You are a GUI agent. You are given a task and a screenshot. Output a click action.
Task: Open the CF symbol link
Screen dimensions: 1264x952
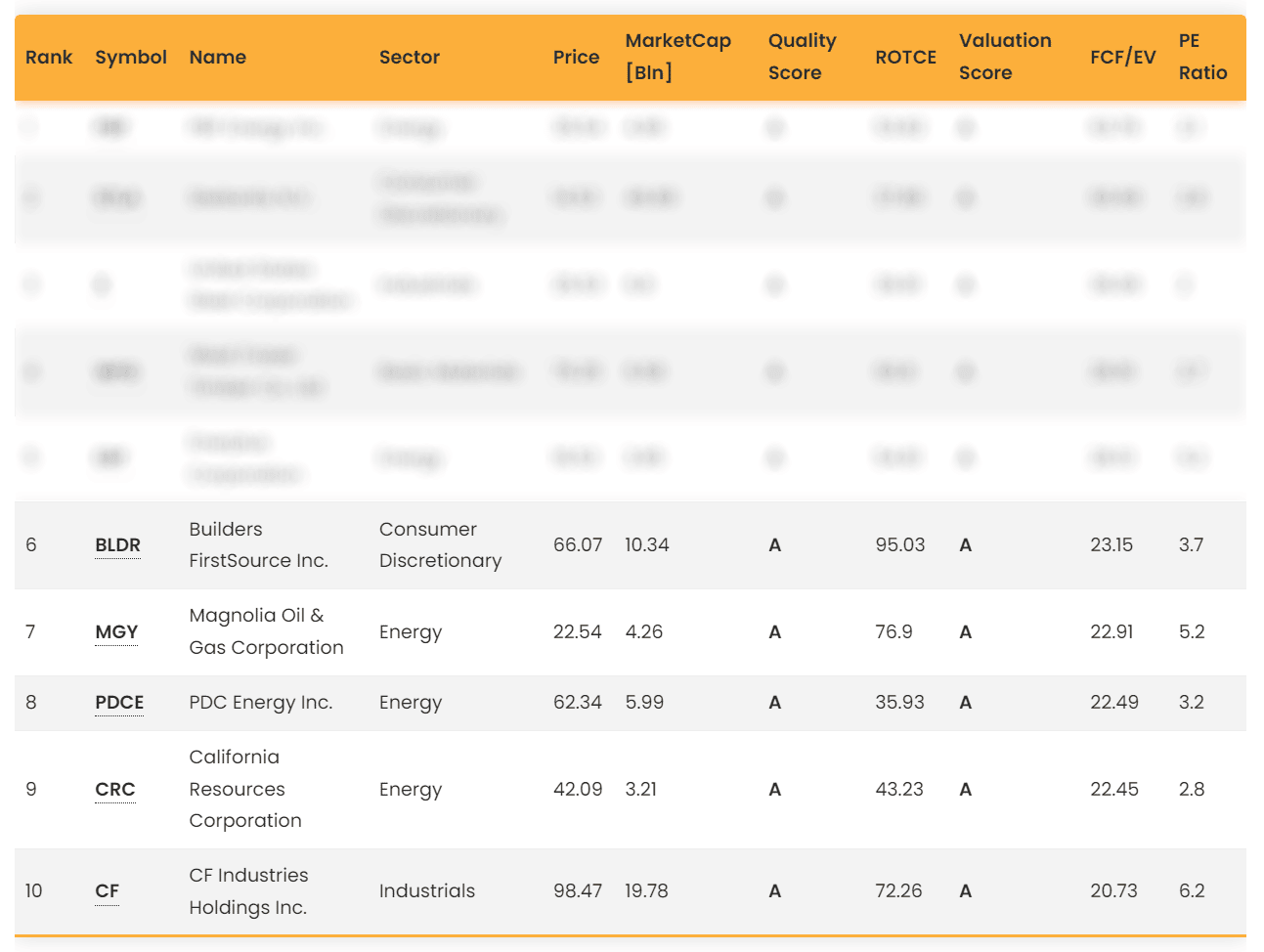pyautogui.click(x=107, y=891)
